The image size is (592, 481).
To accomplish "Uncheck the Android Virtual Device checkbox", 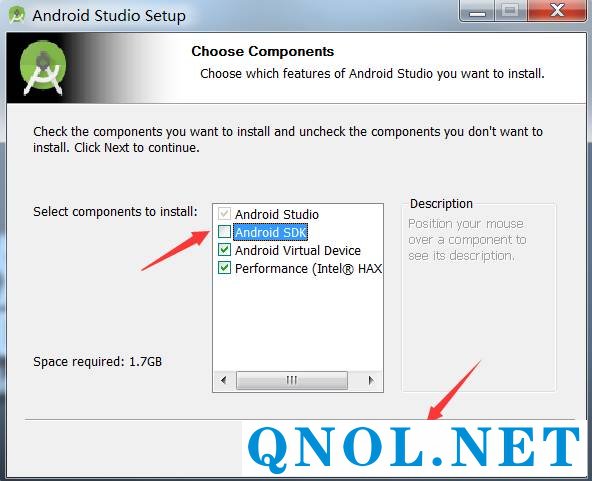I will coord(224,250).
